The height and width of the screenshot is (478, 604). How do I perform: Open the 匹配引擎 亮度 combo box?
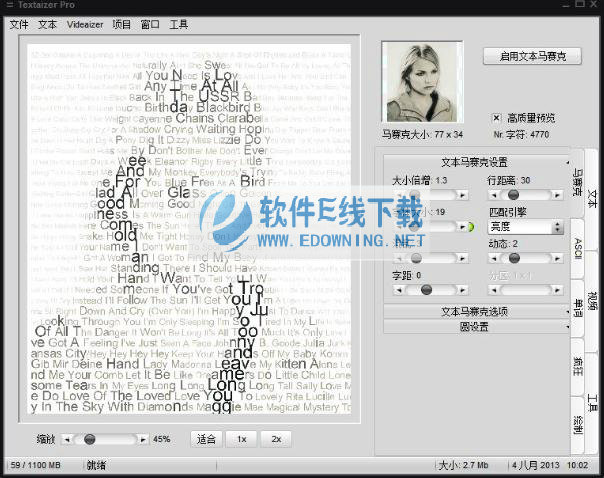525,227
